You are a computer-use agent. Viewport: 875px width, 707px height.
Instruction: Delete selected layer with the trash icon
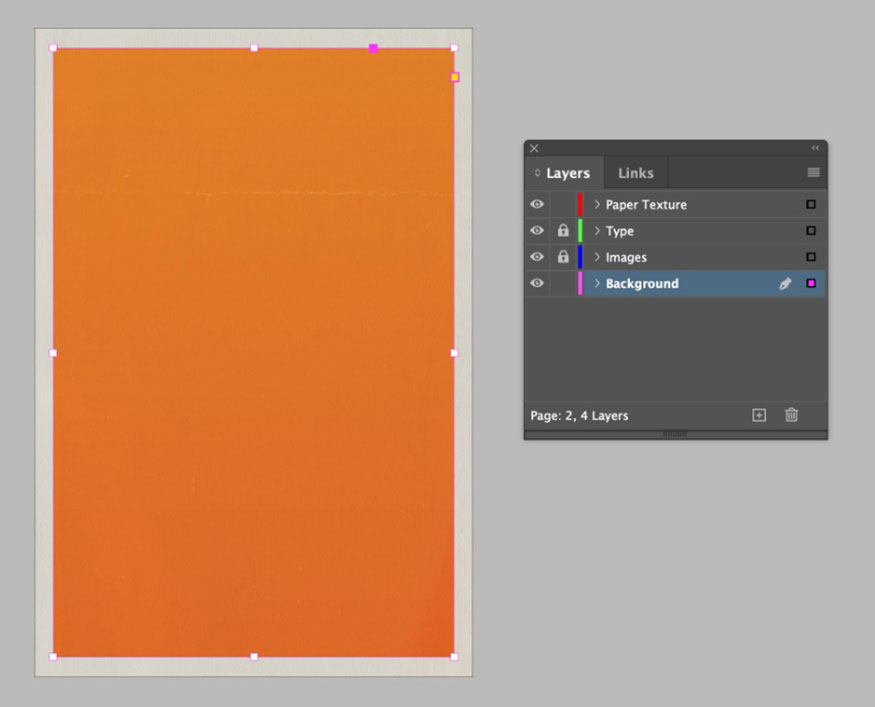pos(791,415)
